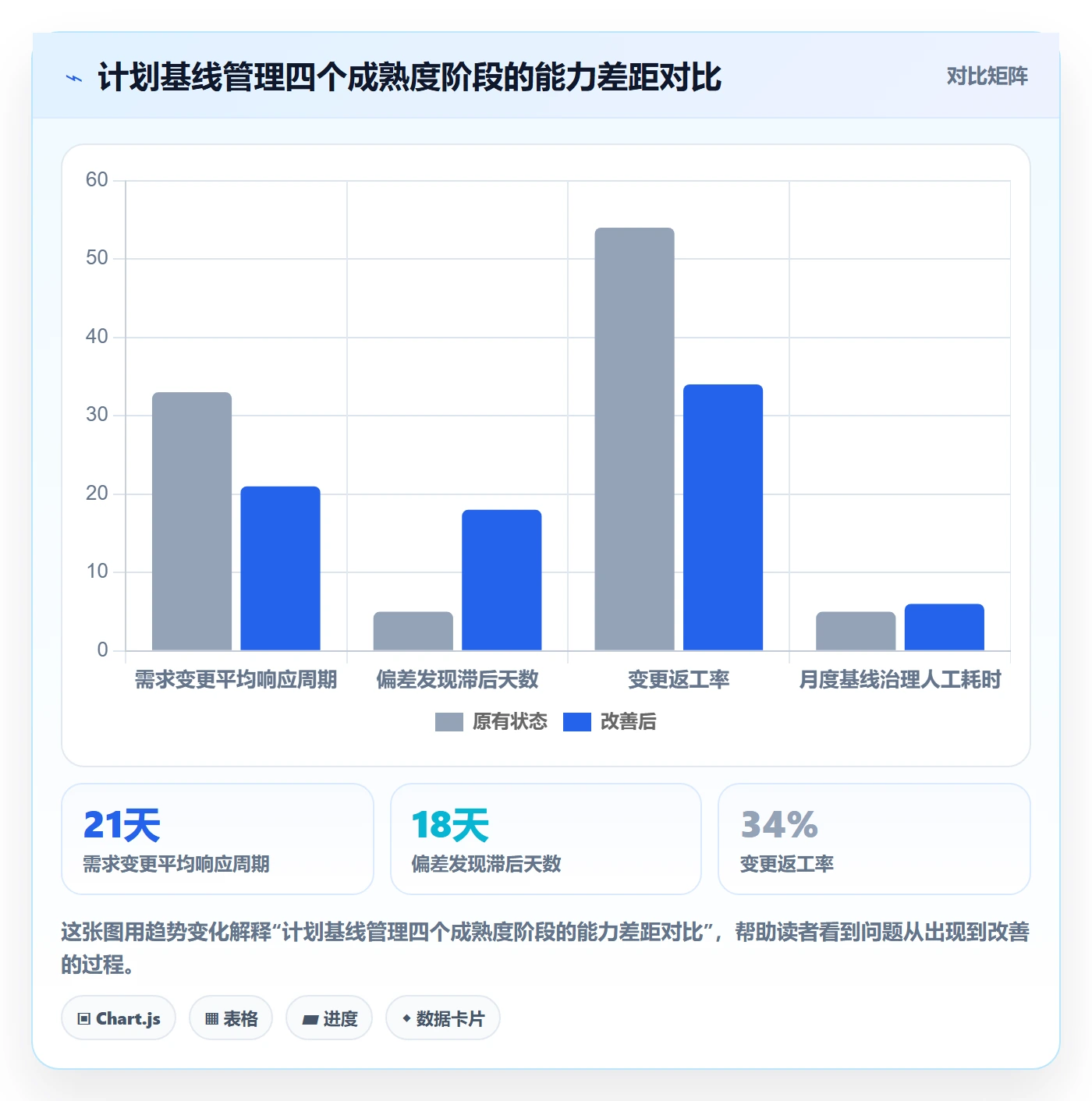Viewport: 1092px width, 1101px height.
Task: Click the 月度基线治理人工耗时 x-axis label
Action: 900,680
